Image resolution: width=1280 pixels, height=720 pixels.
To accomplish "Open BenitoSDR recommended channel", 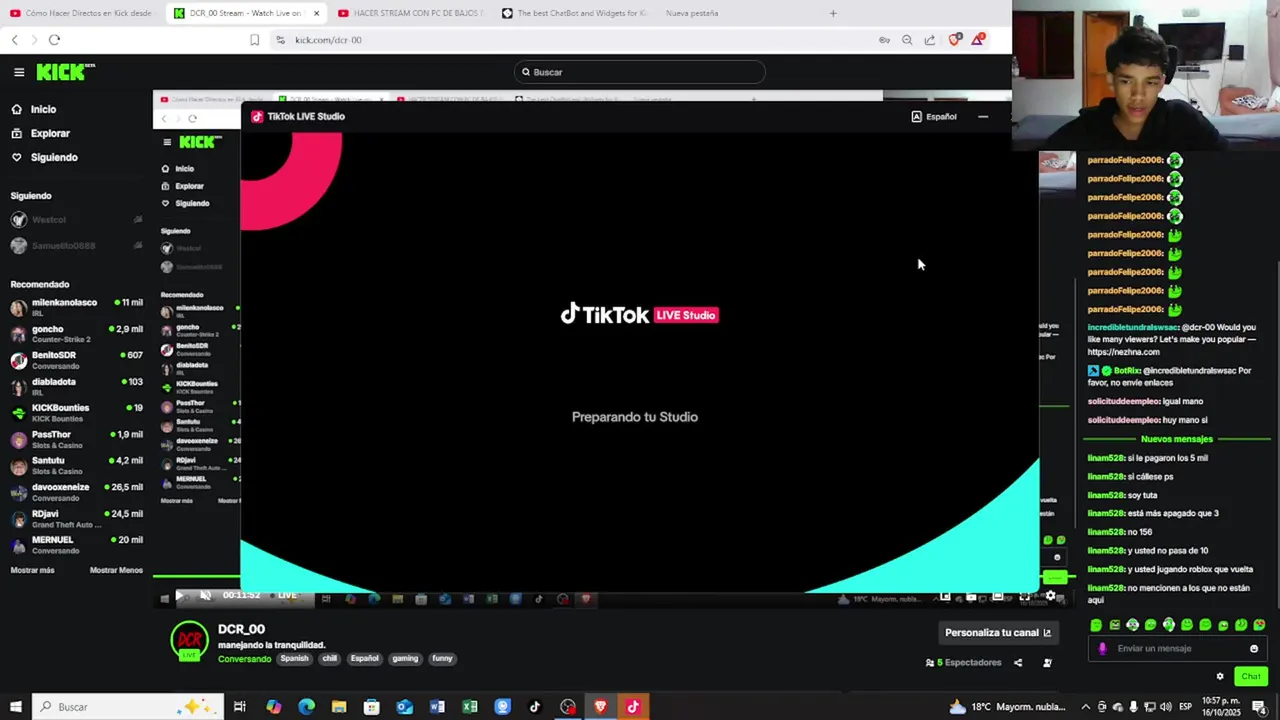I will point(75,360).
